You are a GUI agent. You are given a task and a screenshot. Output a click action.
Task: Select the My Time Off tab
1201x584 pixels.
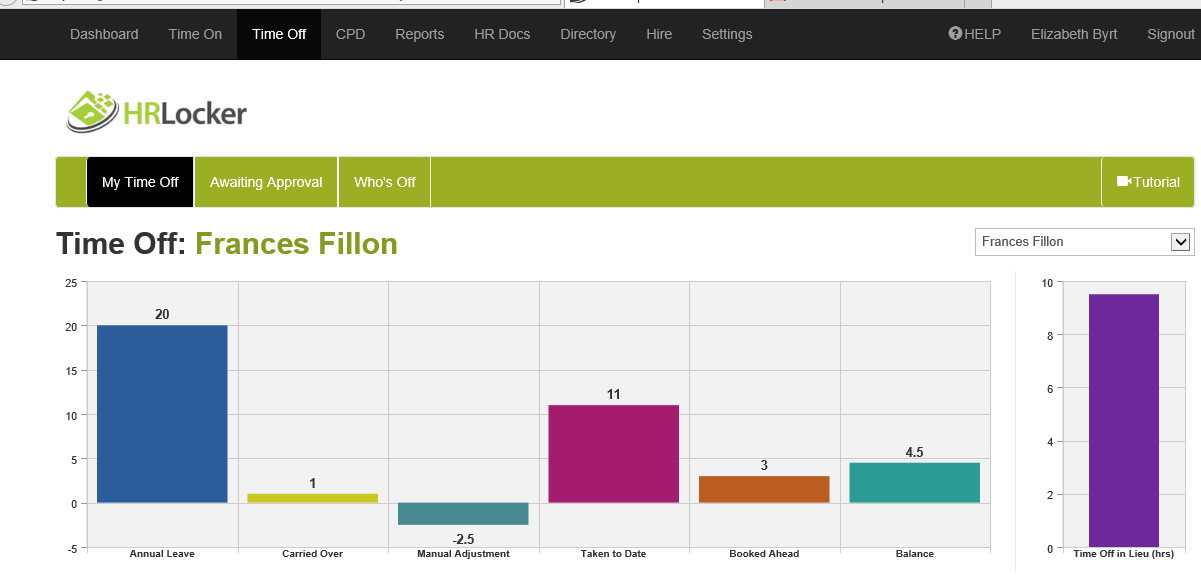tap(140, 182)
